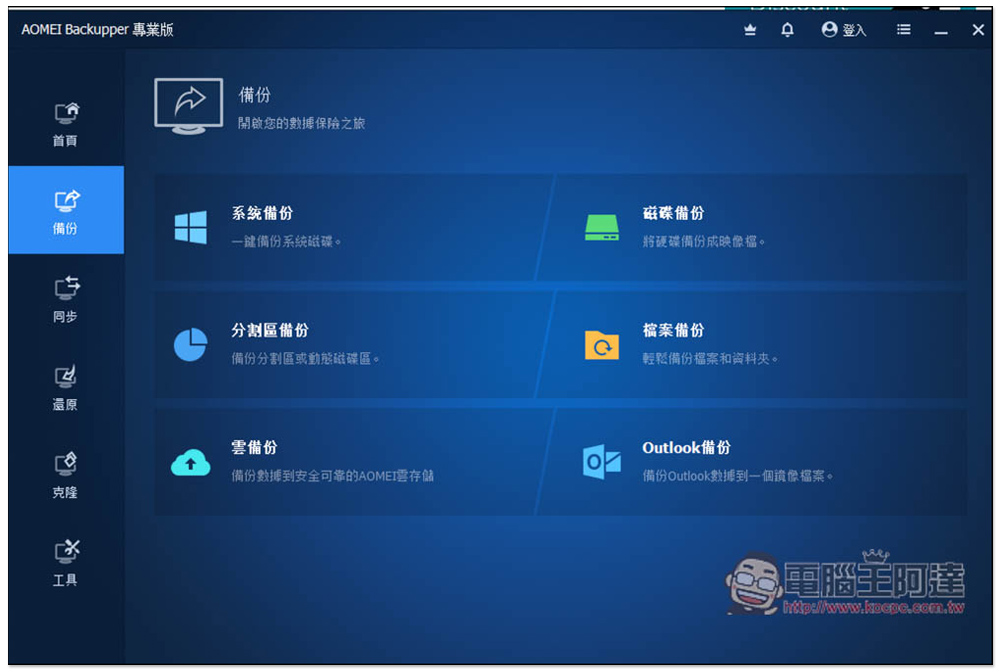This screenshot has height=672, width=1000.
Task: Click the pie chart Partition Backup icon
Action: pos(190,344)
